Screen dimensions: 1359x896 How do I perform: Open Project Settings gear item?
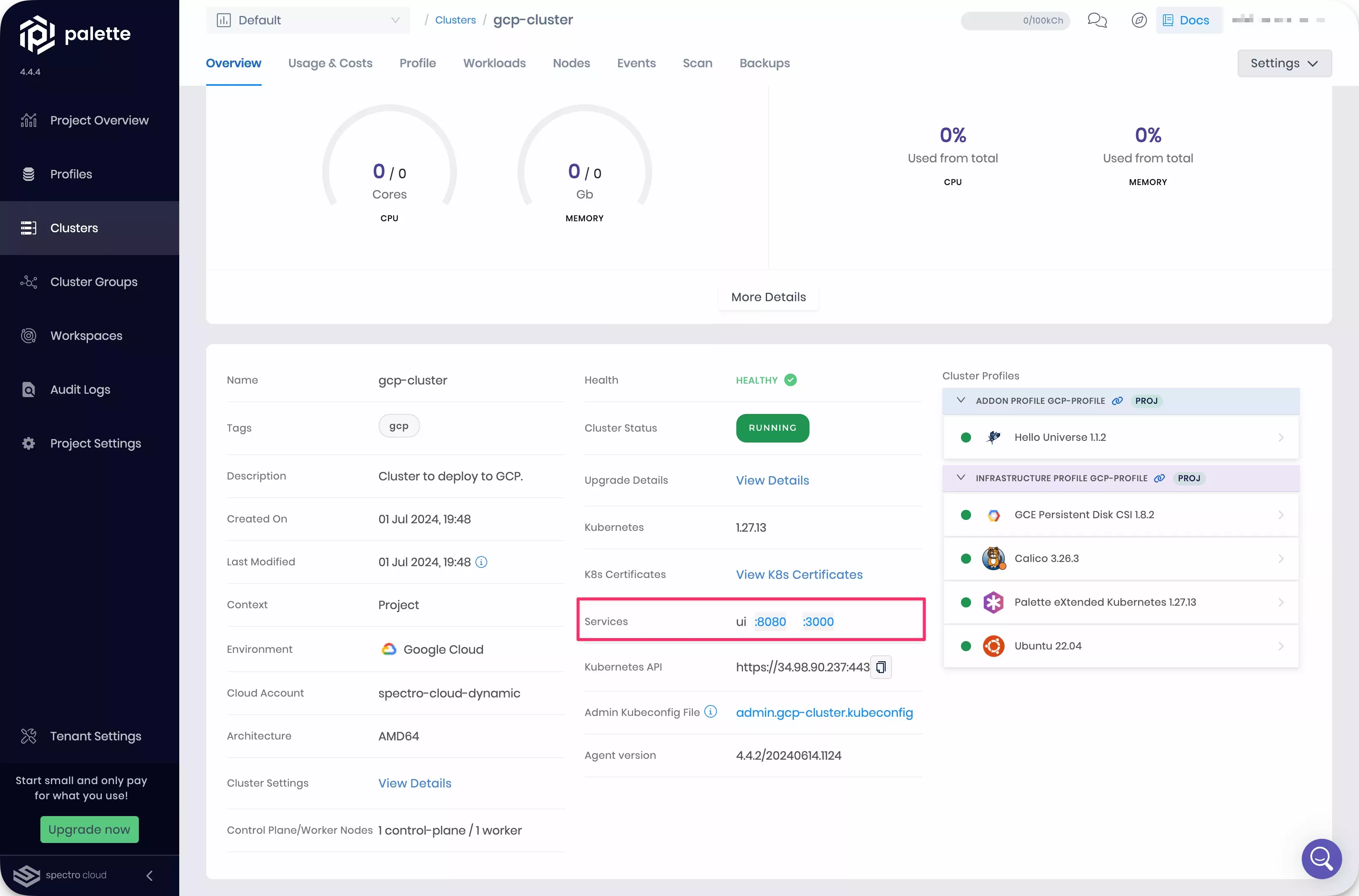click(x=90, y=443)
